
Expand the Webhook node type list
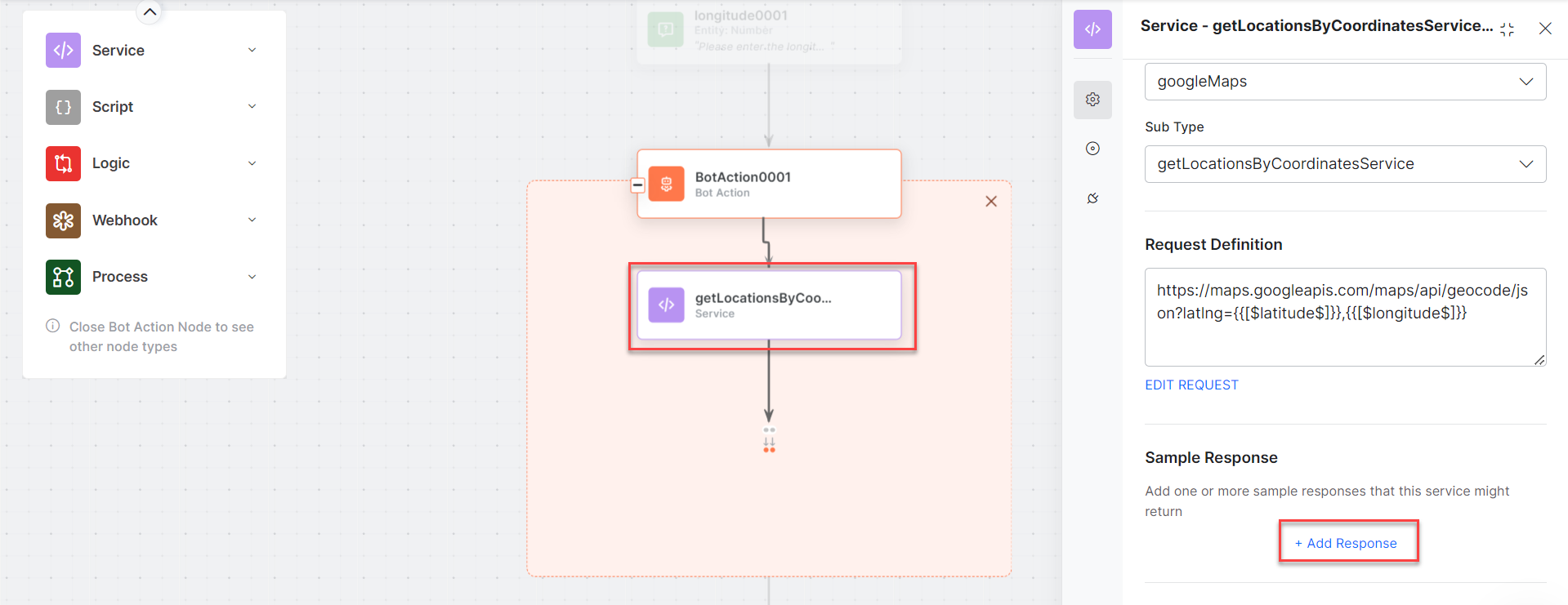(x=252, y=220)
